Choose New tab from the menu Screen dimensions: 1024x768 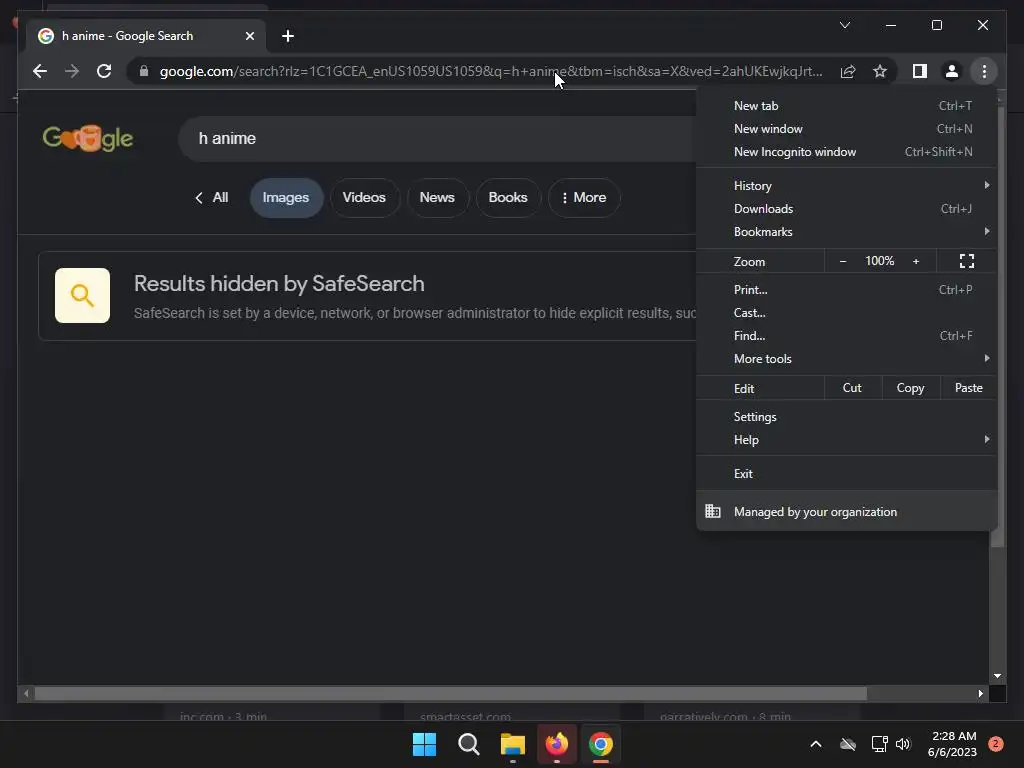point(846,106)
